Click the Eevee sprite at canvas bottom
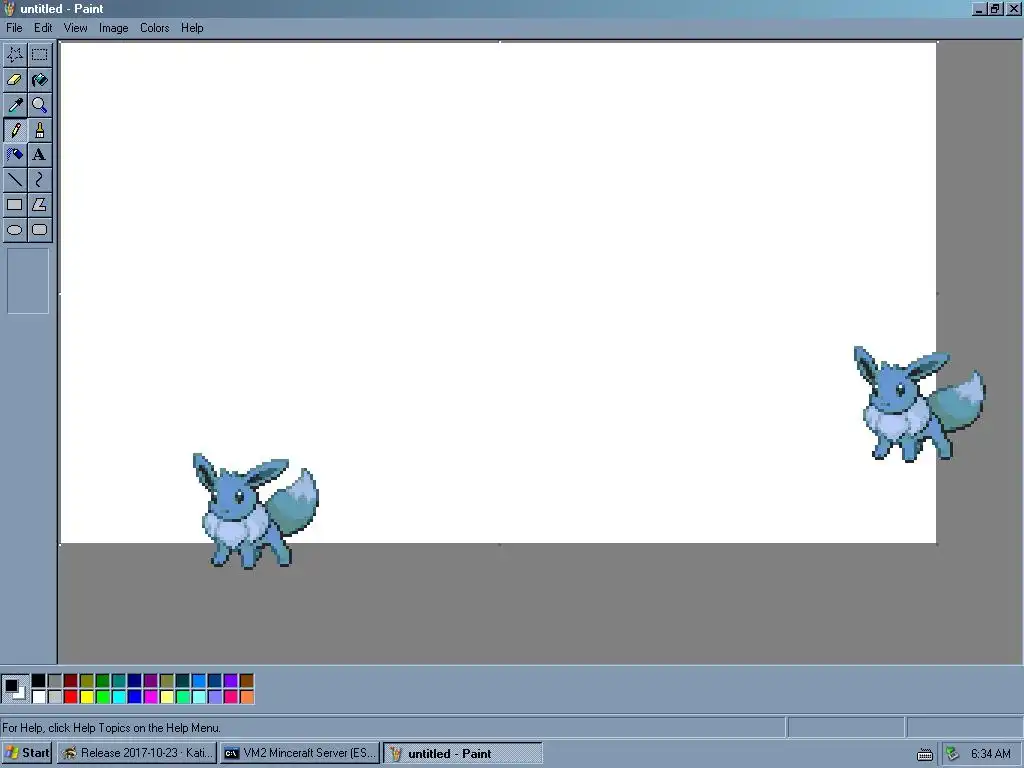This screenshot has height=768, width=1024. pyautogui.click(x=255, y=510)
